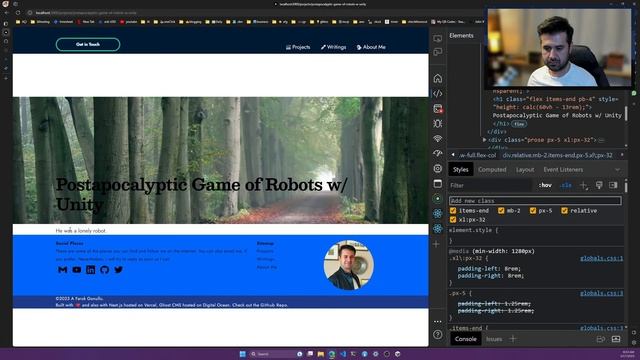This screenshot has width=640, height=360.
Task: Click the browser reload icon
Action: pos(18,13)
